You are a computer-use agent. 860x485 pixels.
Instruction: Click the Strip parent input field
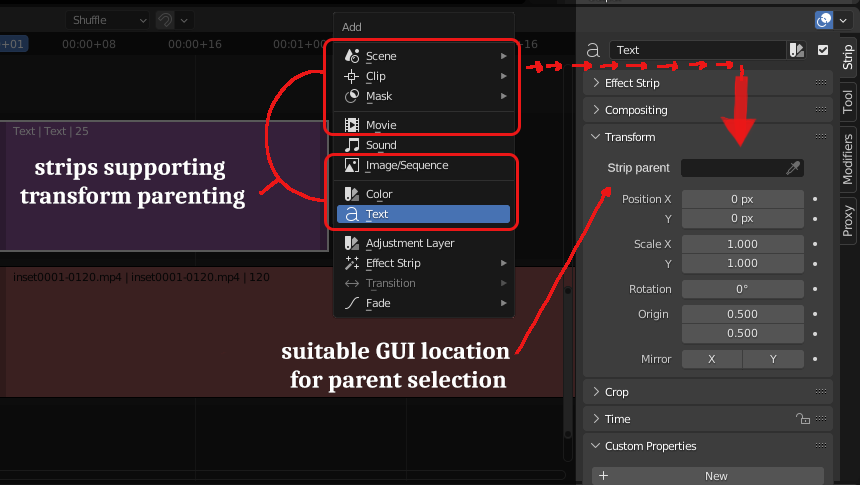pyautogui.click(x=743, y=168)
